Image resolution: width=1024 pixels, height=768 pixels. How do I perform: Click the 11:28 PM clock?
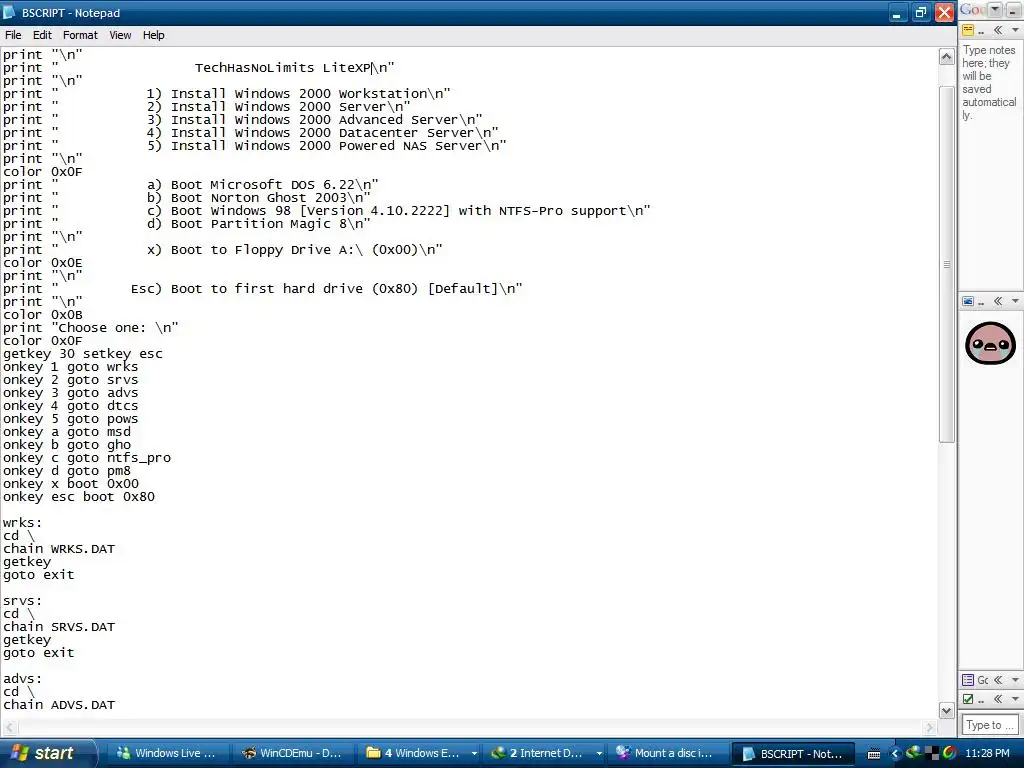987,753
